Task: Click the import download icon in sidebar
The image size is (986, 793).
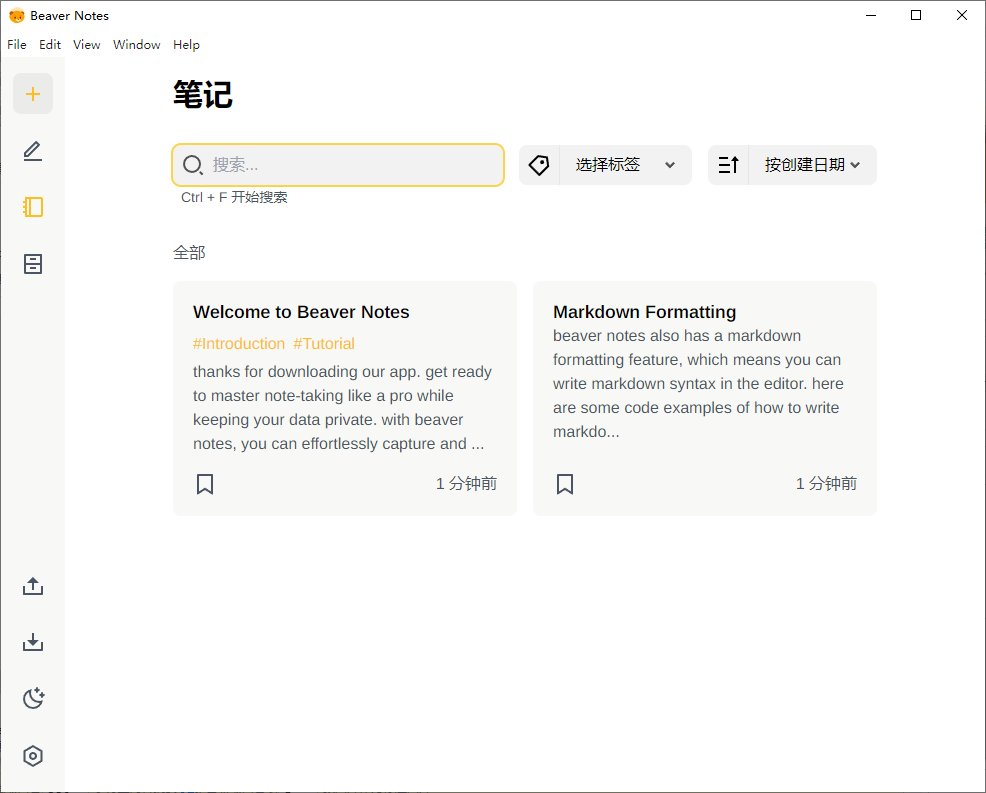Action: pos(33,642)
